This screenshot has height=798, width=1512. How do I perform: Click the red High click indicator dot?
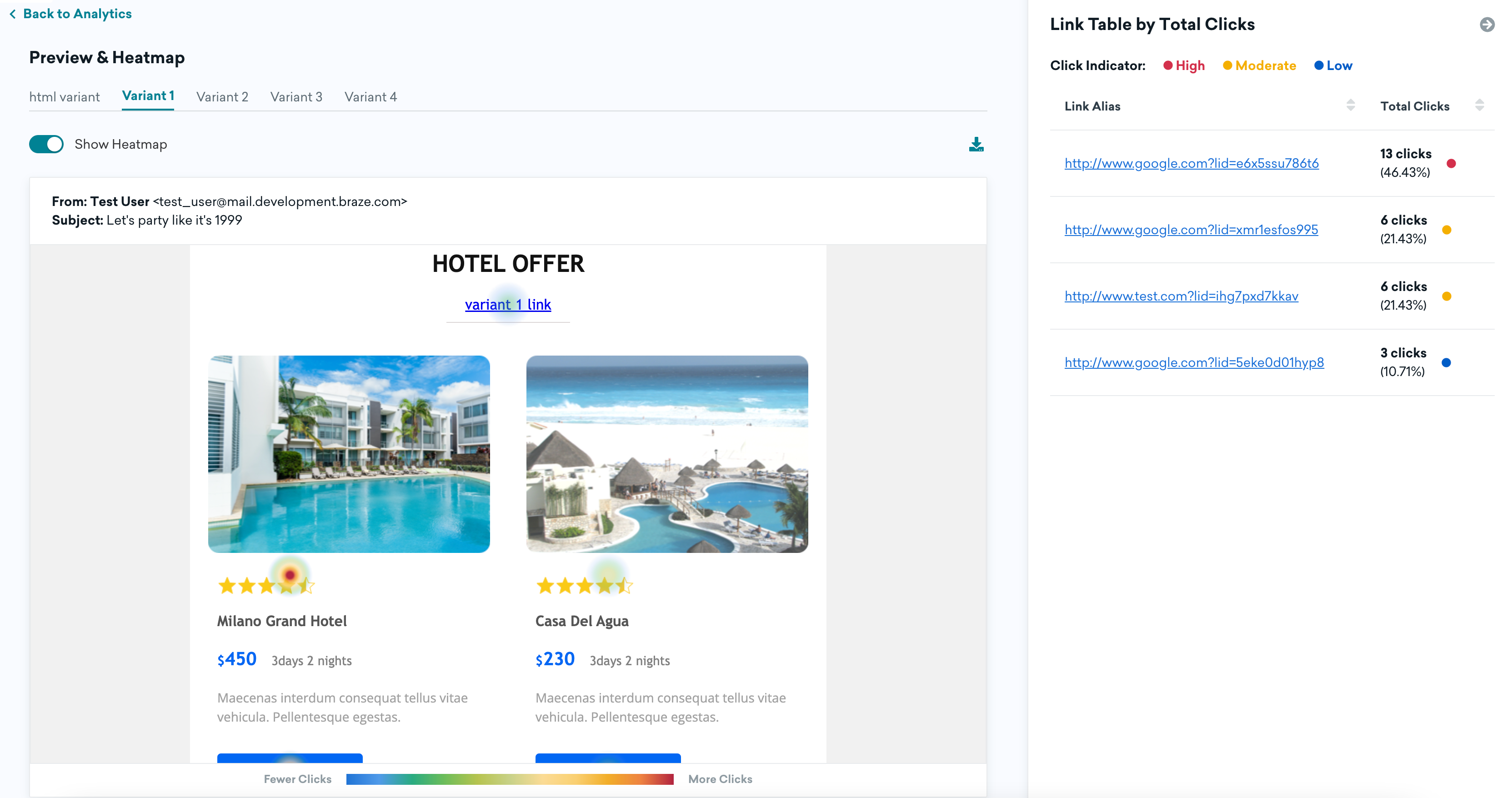pos(1168,66)
